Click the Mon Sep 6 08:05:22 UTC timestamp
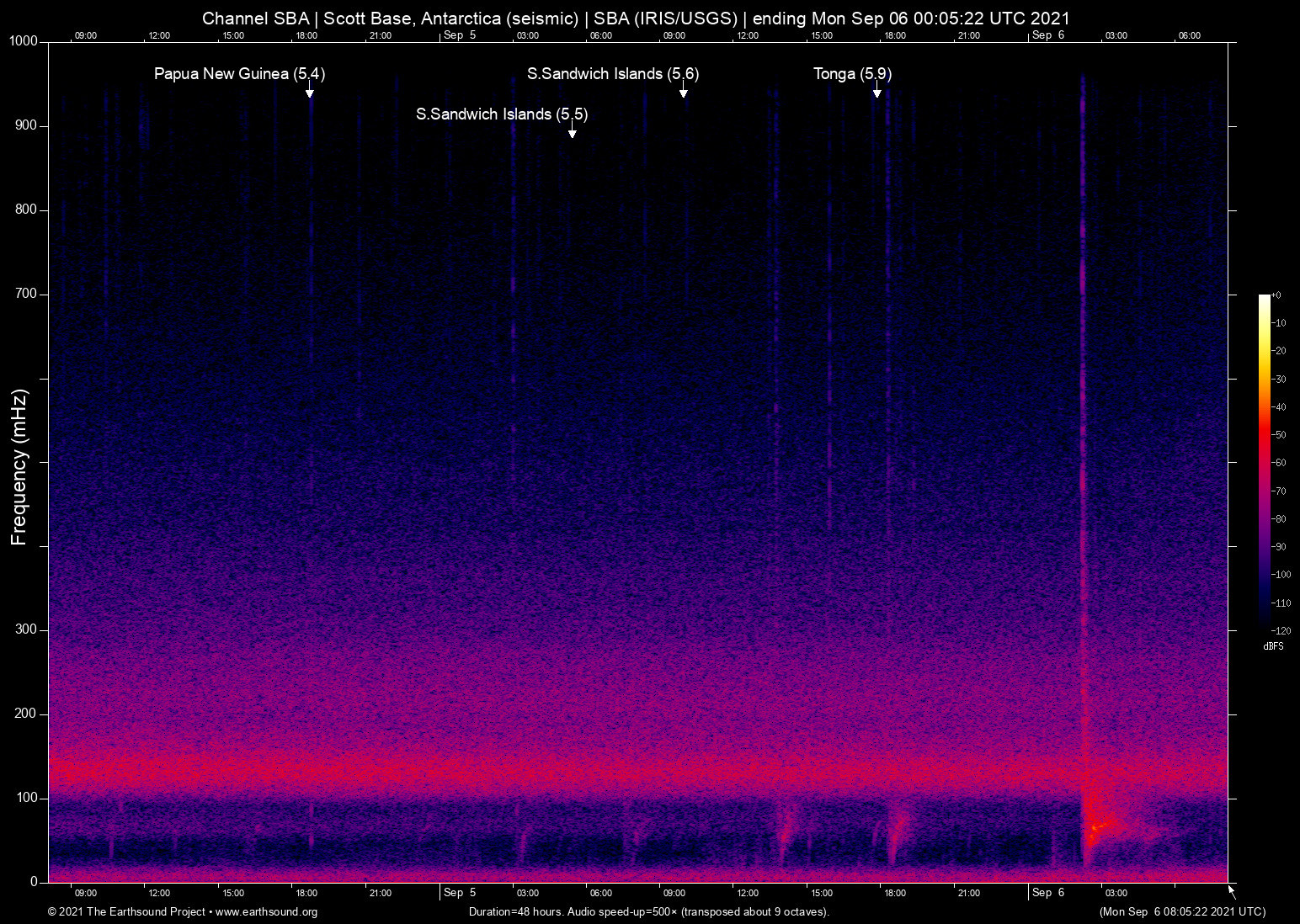 pos(1181,911)
